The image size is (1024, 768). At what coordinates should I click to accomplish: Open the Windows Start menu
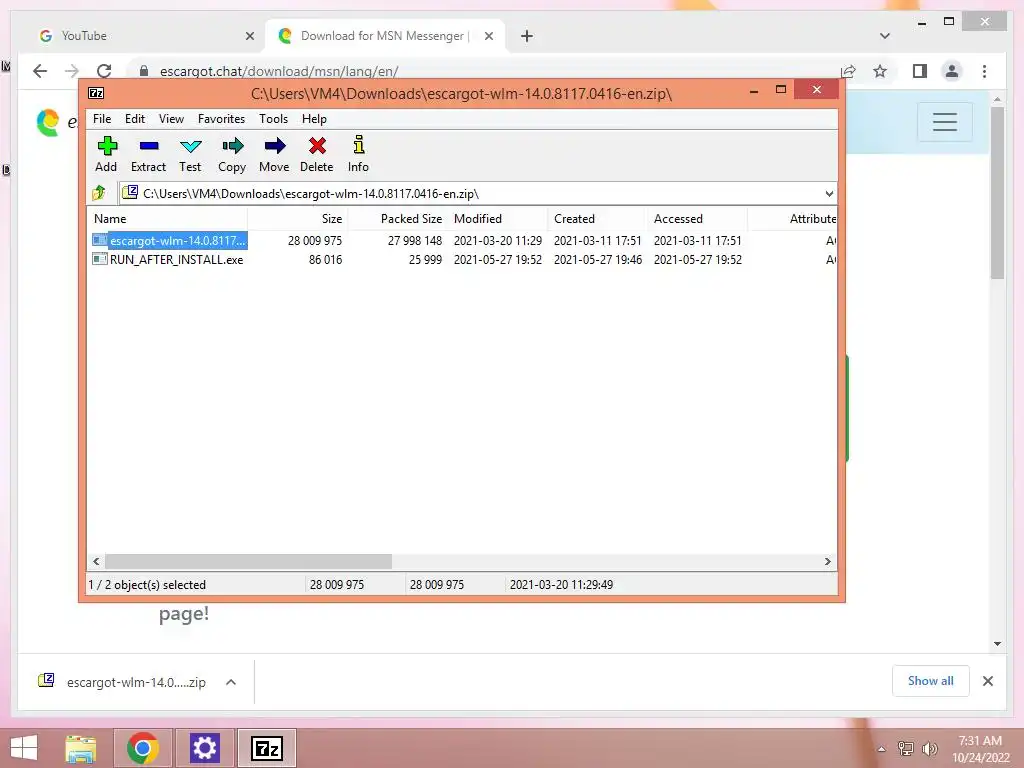[24, 748]
